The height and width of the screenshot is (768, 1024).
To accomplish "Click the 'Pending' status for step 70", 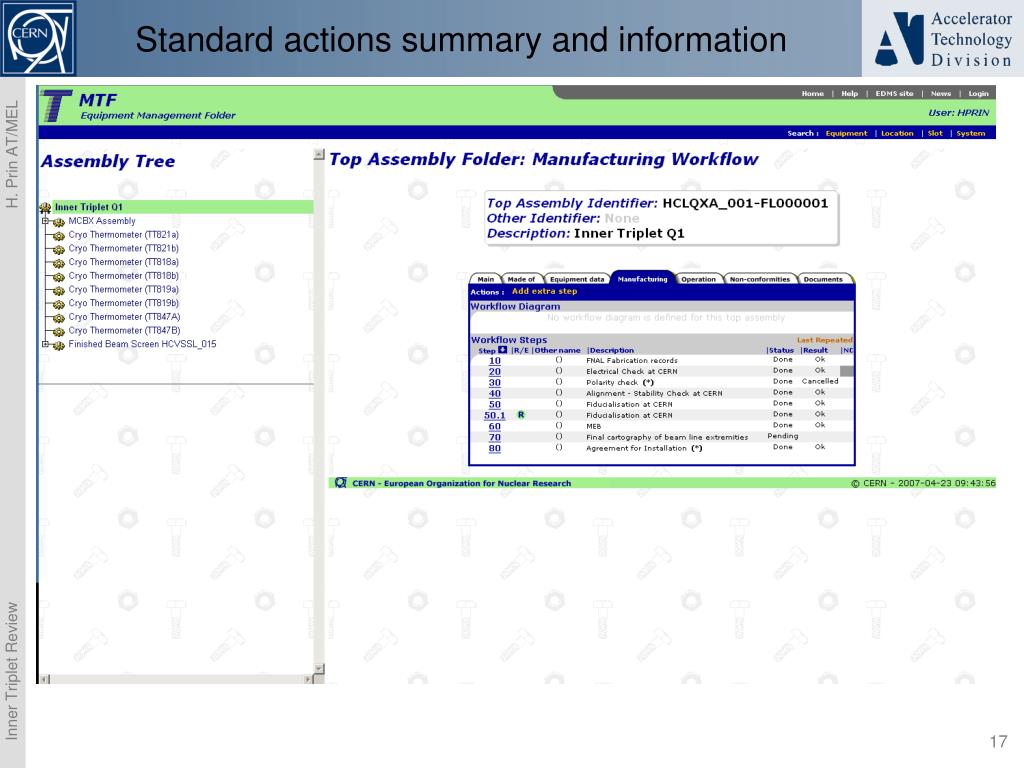I will pyautogui.click(x=782, y=436).
